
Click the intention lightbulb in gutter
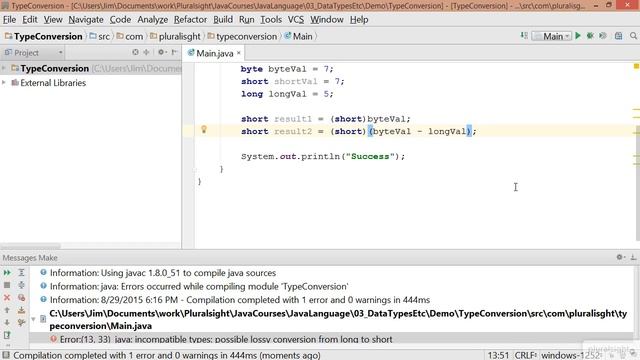pyautogui.click(x=204, y=130)
